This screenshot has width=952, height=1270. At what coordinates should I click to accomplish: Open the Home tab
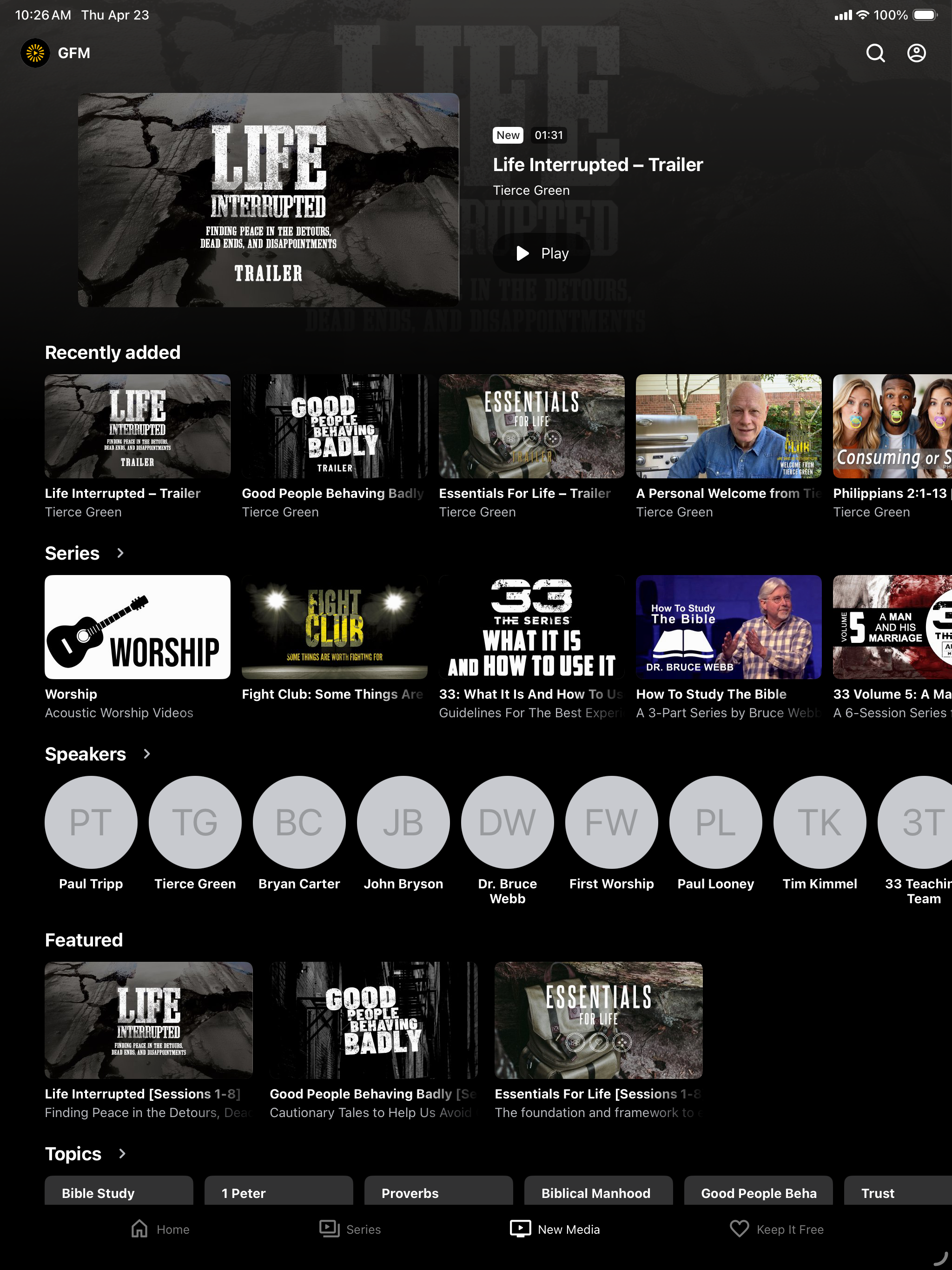point(160,1229)
